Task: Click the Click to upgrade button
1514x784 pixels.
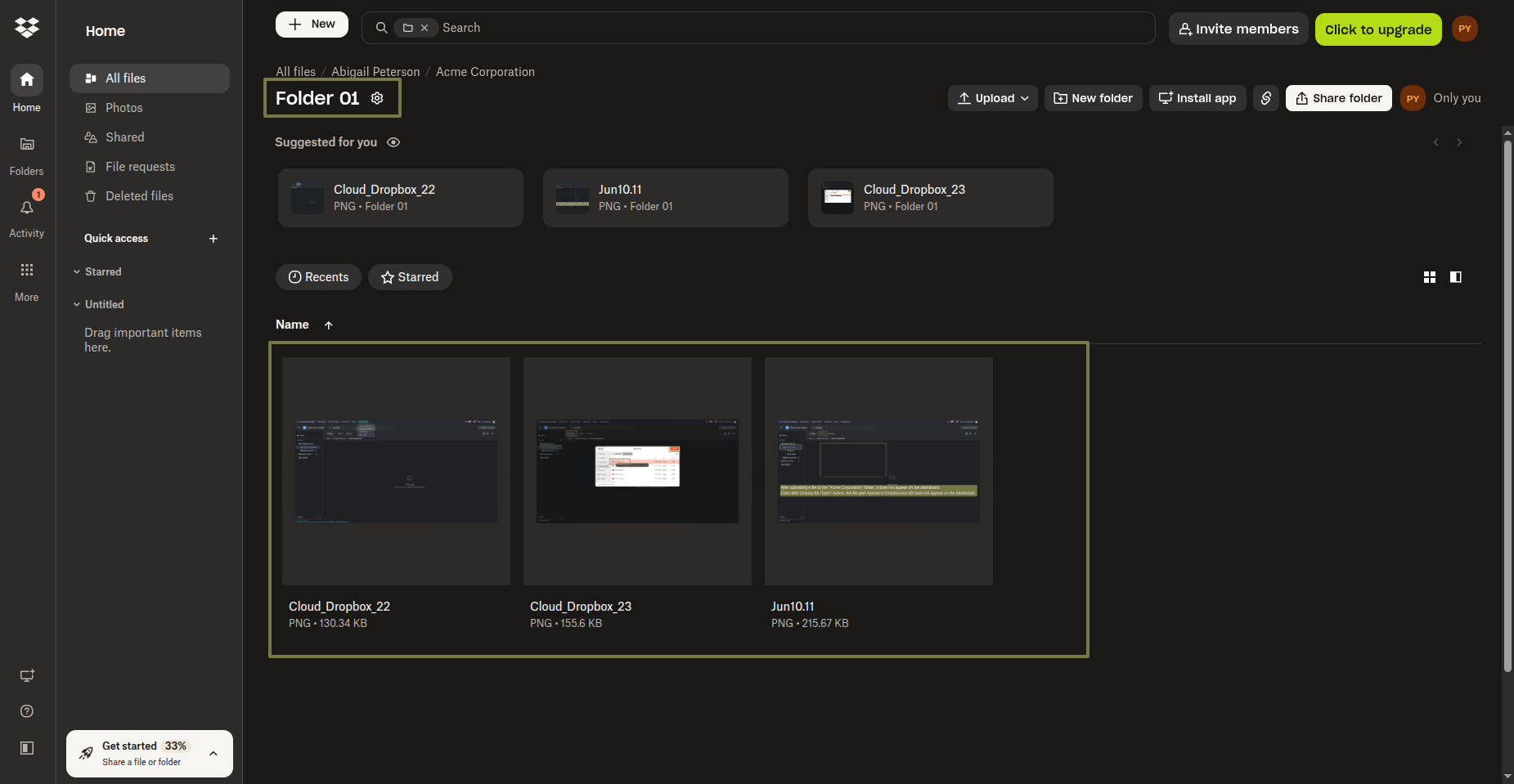Action: [1378, 29]
